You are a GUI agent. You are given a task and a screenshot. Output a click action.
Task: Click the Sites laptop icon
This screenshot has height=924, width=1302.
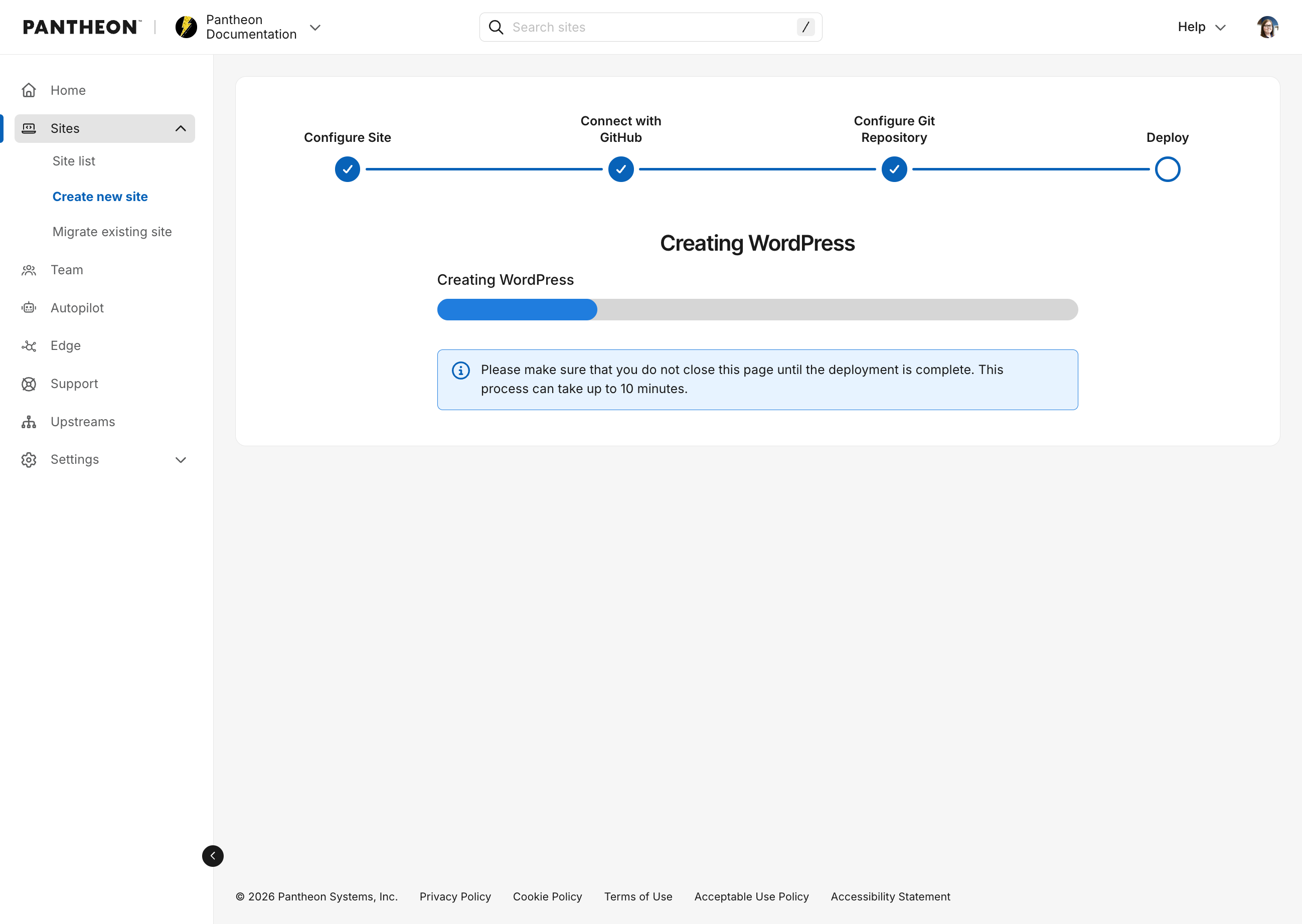tap(29, 128)
